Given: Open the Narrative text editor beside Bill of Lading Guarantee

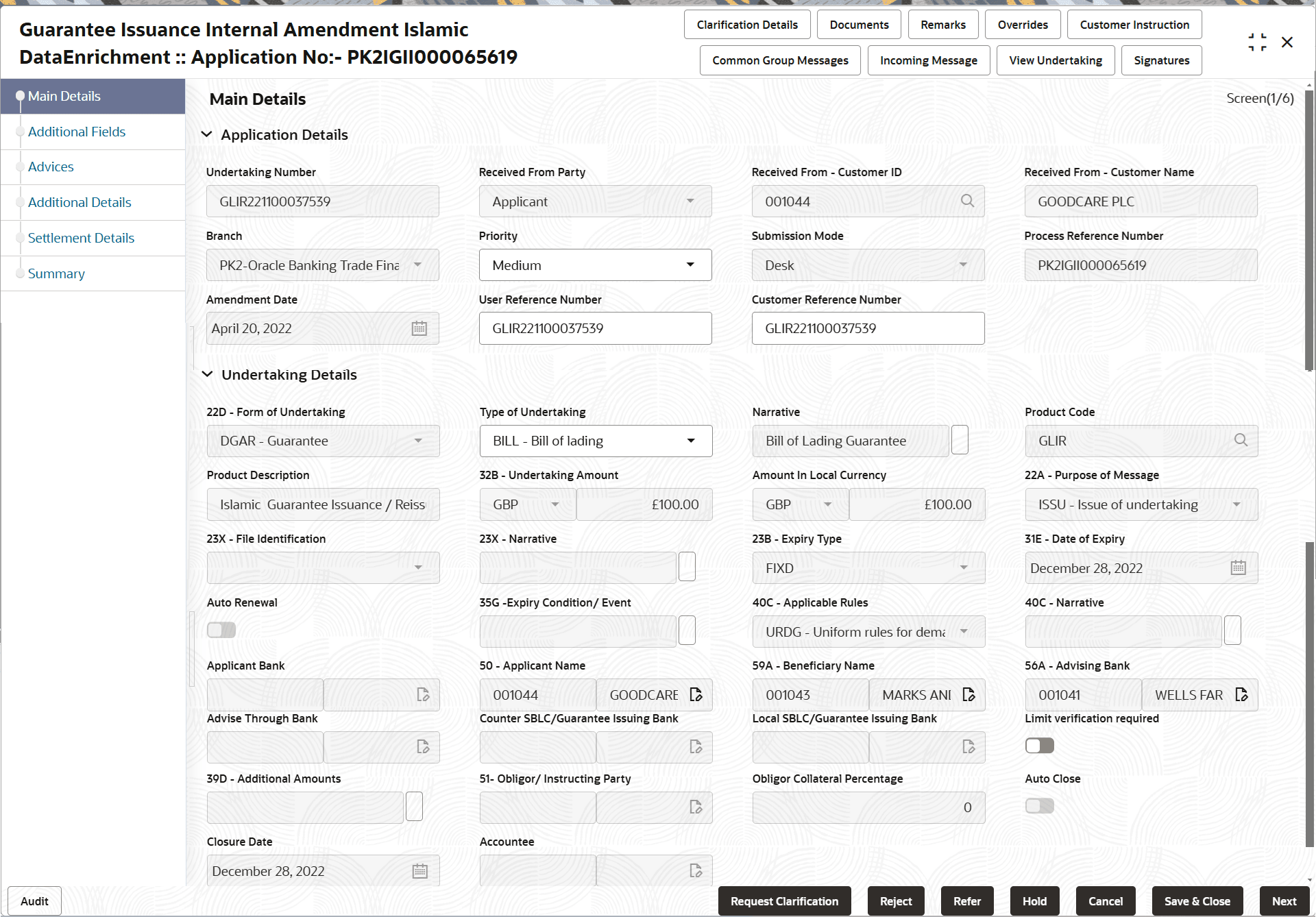Looking at the screenshot, I should 959,439.
